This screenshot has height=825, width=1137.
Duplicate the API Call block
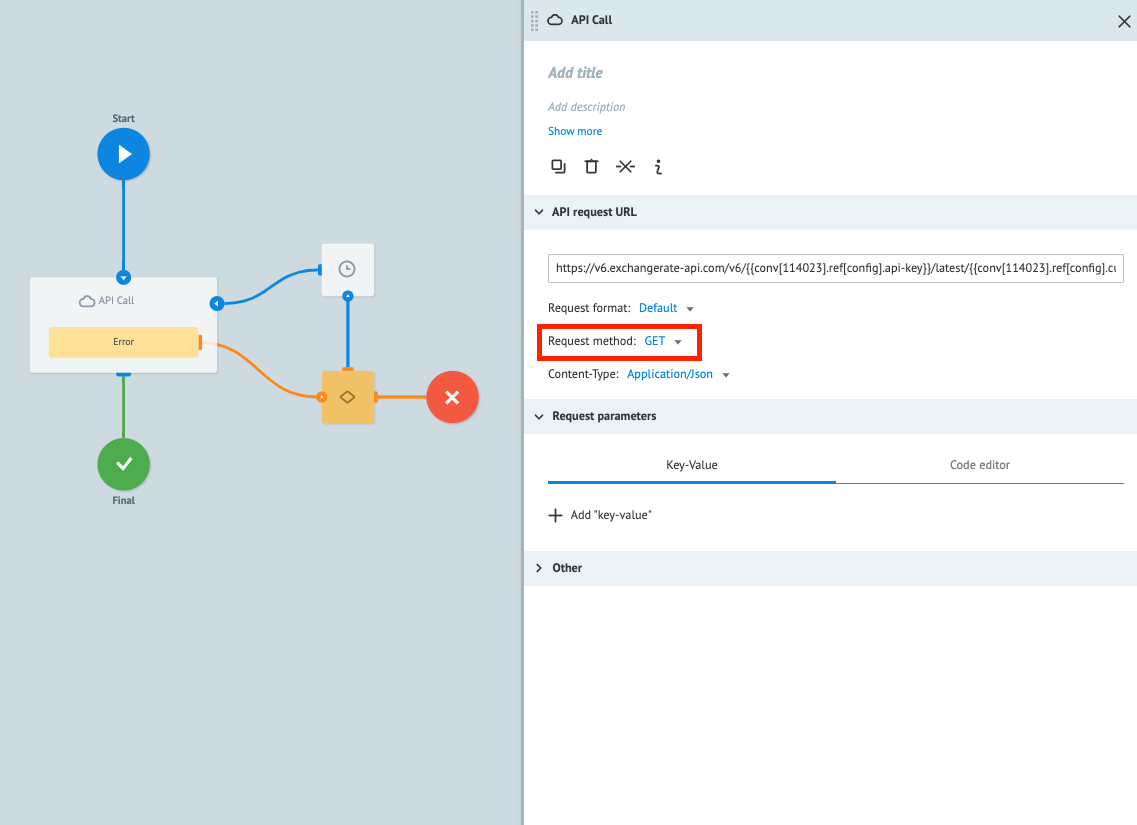pos(558,166)
